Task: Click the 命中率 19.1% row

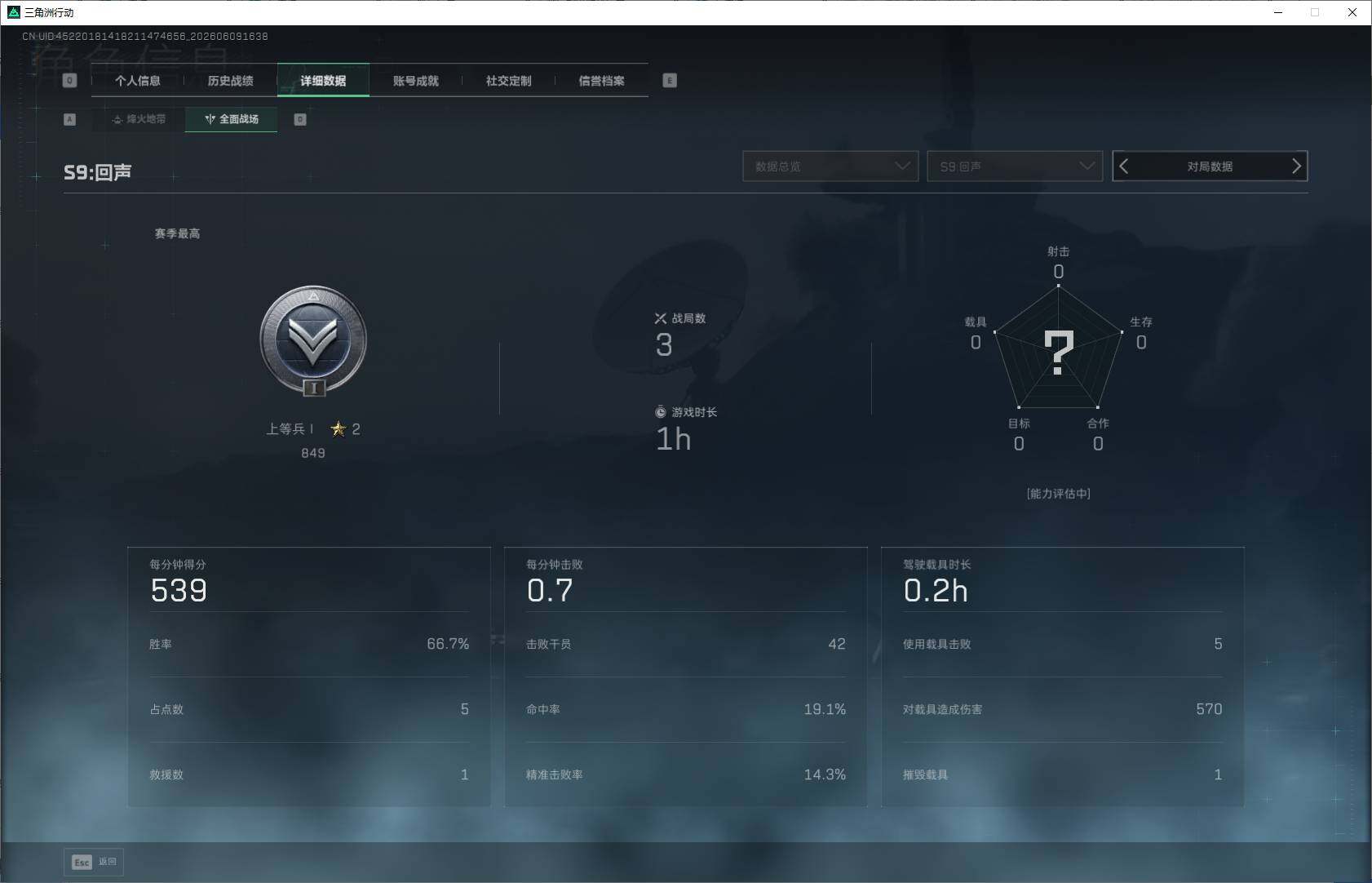Action: click(686, 709)
